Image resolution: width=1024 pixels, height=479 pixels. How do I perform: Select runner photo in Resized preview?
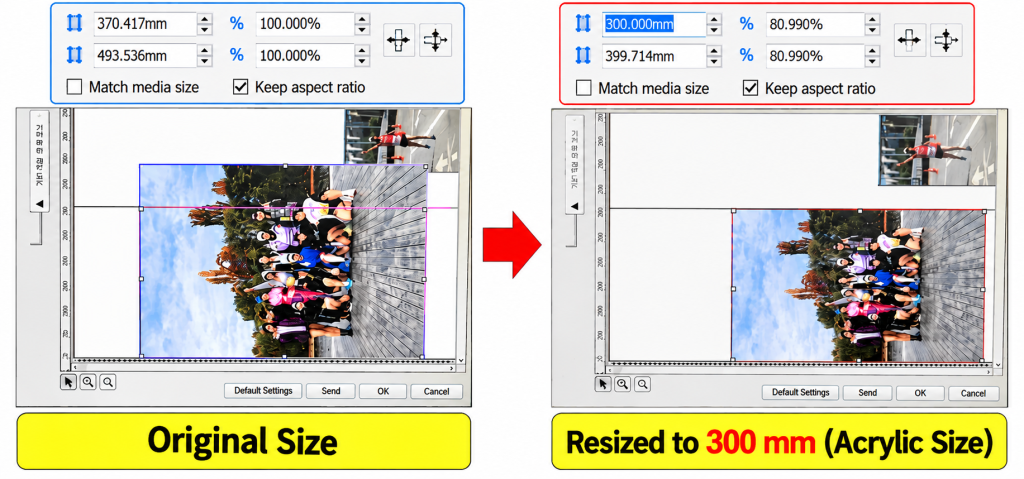(937, 151)
